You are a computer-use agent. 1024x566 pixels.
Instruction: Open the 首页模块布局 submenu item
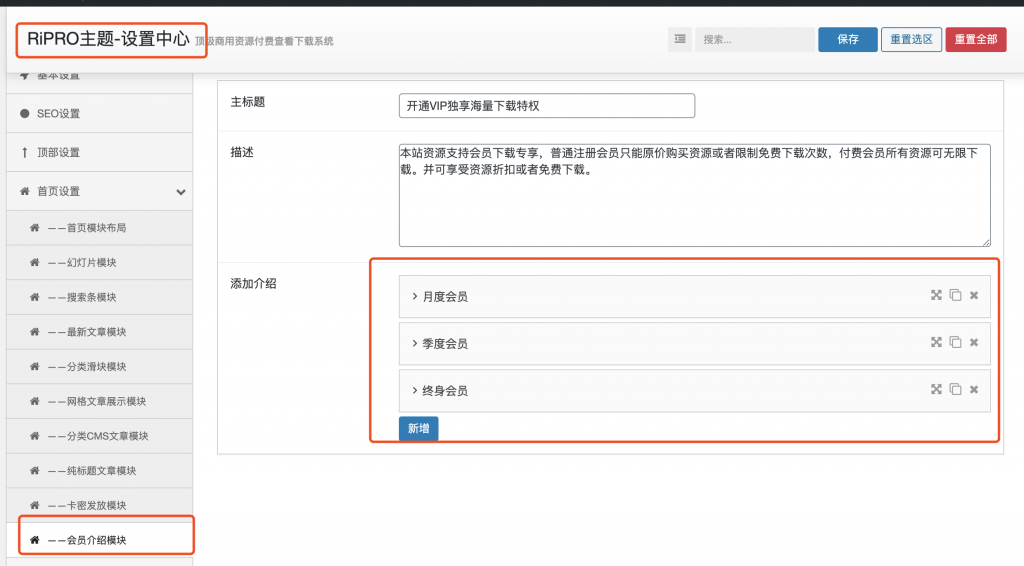click(99, 228)
